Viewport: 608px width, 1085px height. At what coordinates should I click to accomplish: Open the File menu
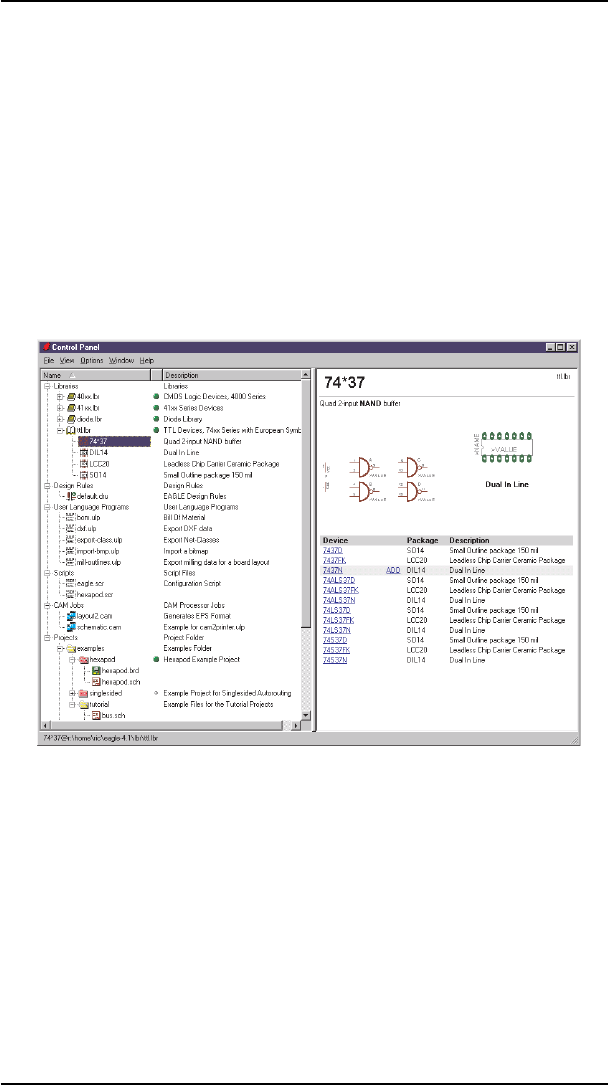point(50,361)
